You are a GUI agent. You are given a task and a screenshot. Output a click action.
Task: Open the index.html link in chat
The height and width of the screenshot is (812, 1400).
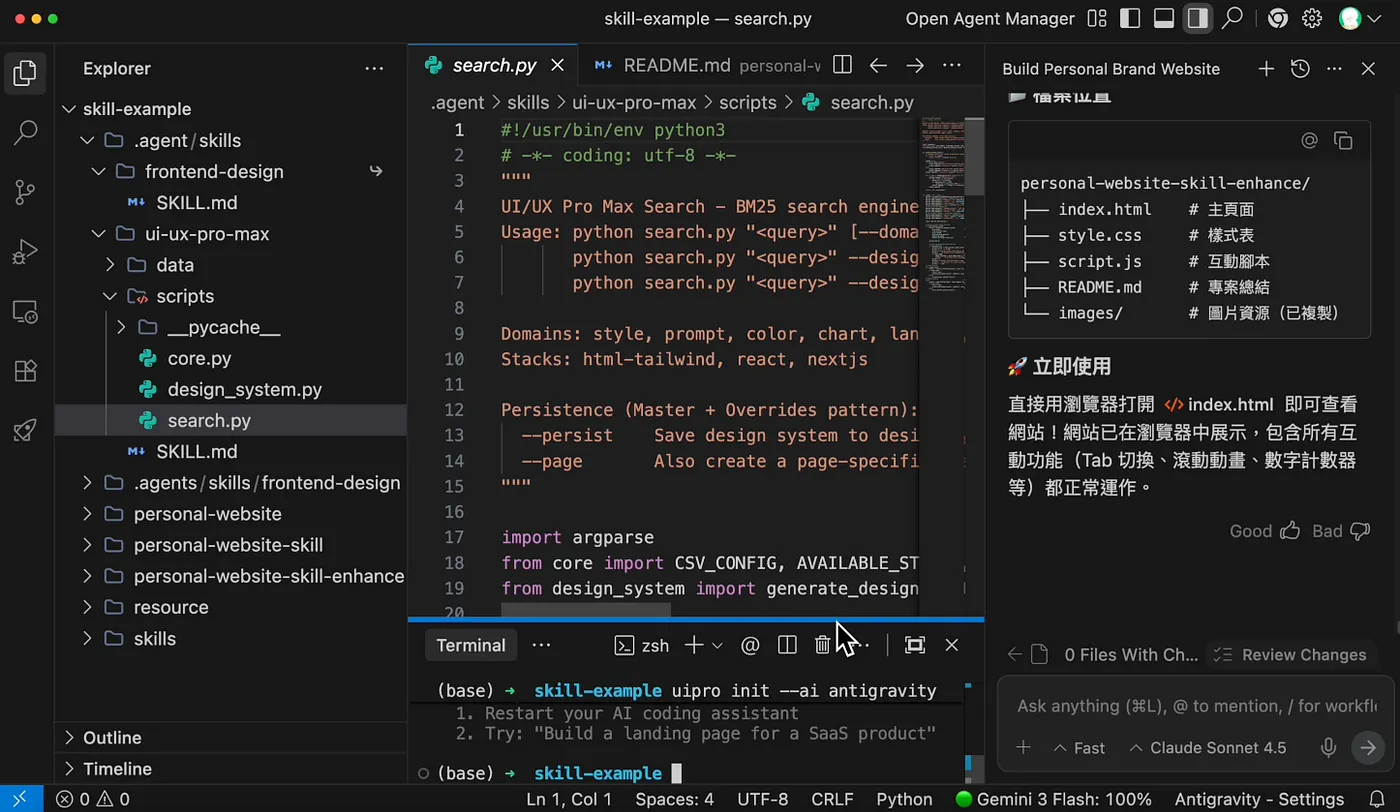pyautogui.click(x=1219, y=404)
